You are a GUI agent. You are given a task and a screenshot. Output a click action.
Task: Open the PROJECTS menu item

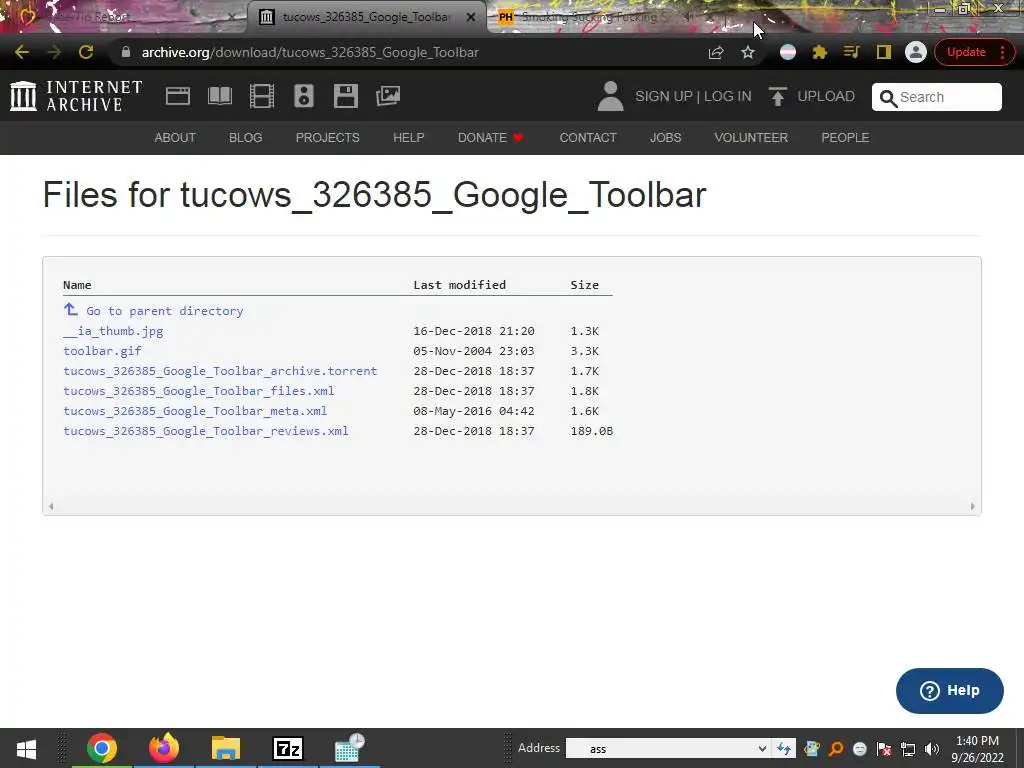pyautogui.click(x=327, y=138)
